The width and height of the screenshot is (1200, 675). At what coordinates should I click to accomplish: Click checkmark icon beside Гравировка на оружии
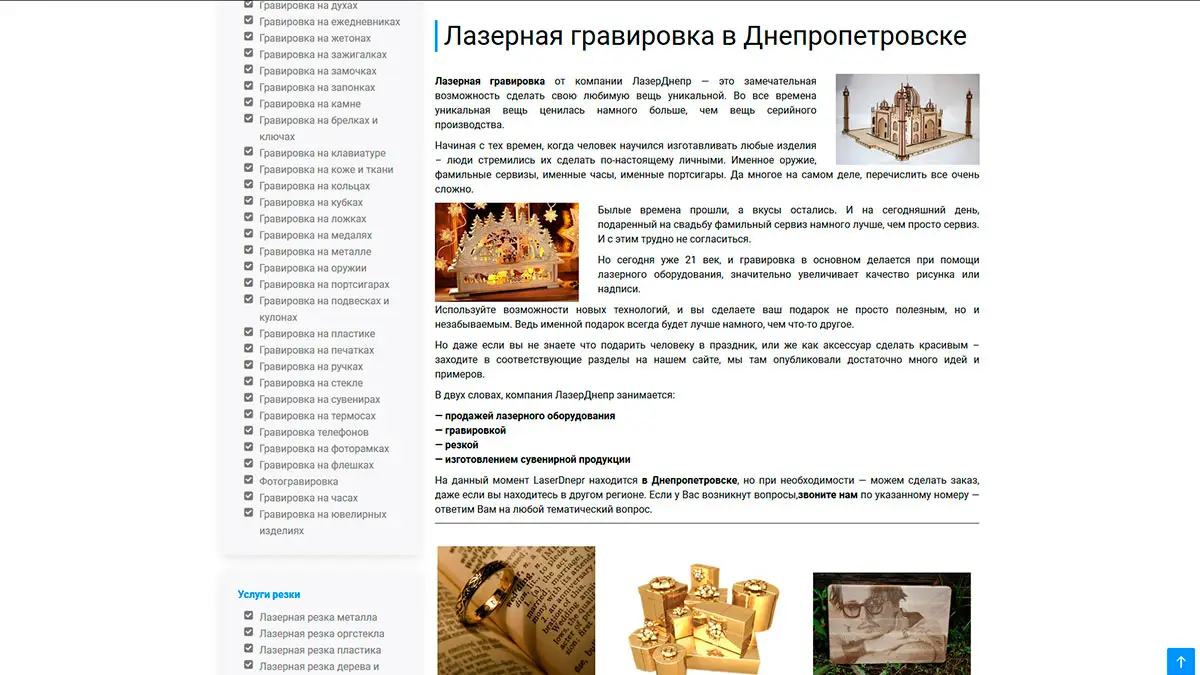click(x=249, y=267)
